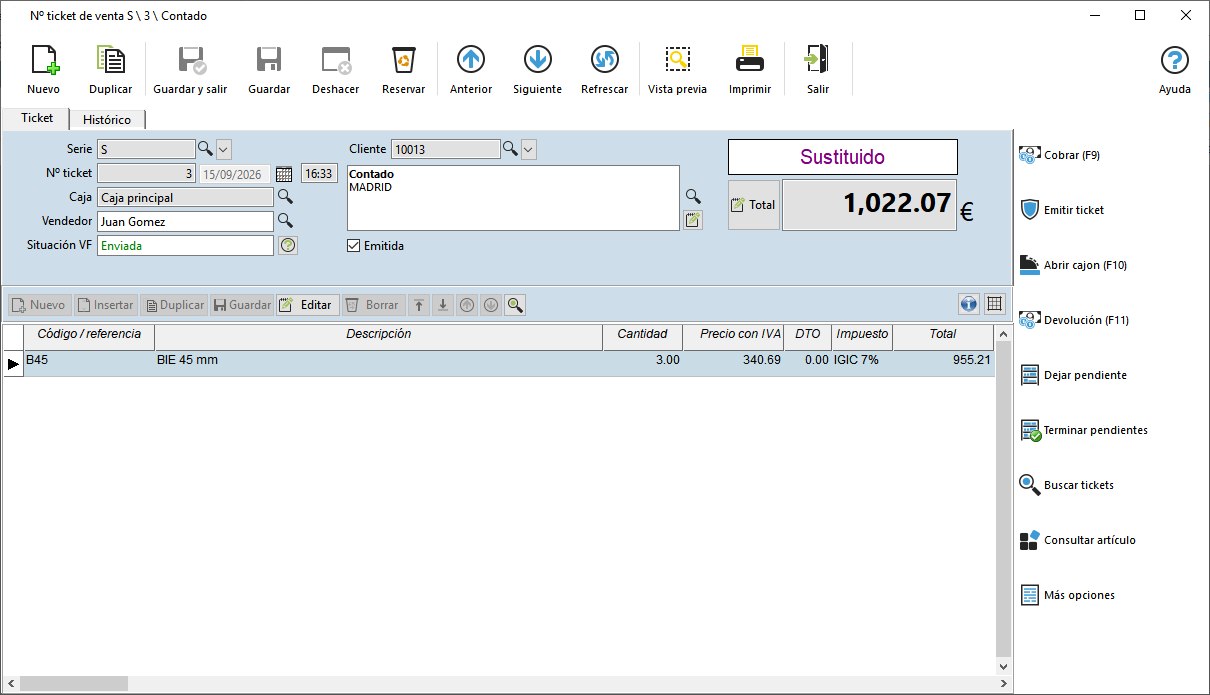Open Más opciones
1210x695 pixels.
pyautogui.click(x=1067, y=595)
